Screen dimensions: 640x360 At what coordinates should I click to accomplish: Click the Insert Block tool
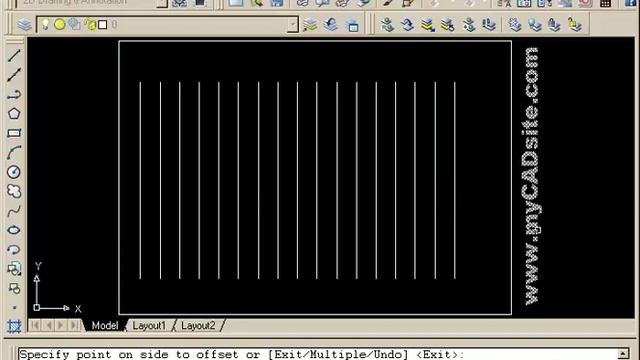[14, 269]
